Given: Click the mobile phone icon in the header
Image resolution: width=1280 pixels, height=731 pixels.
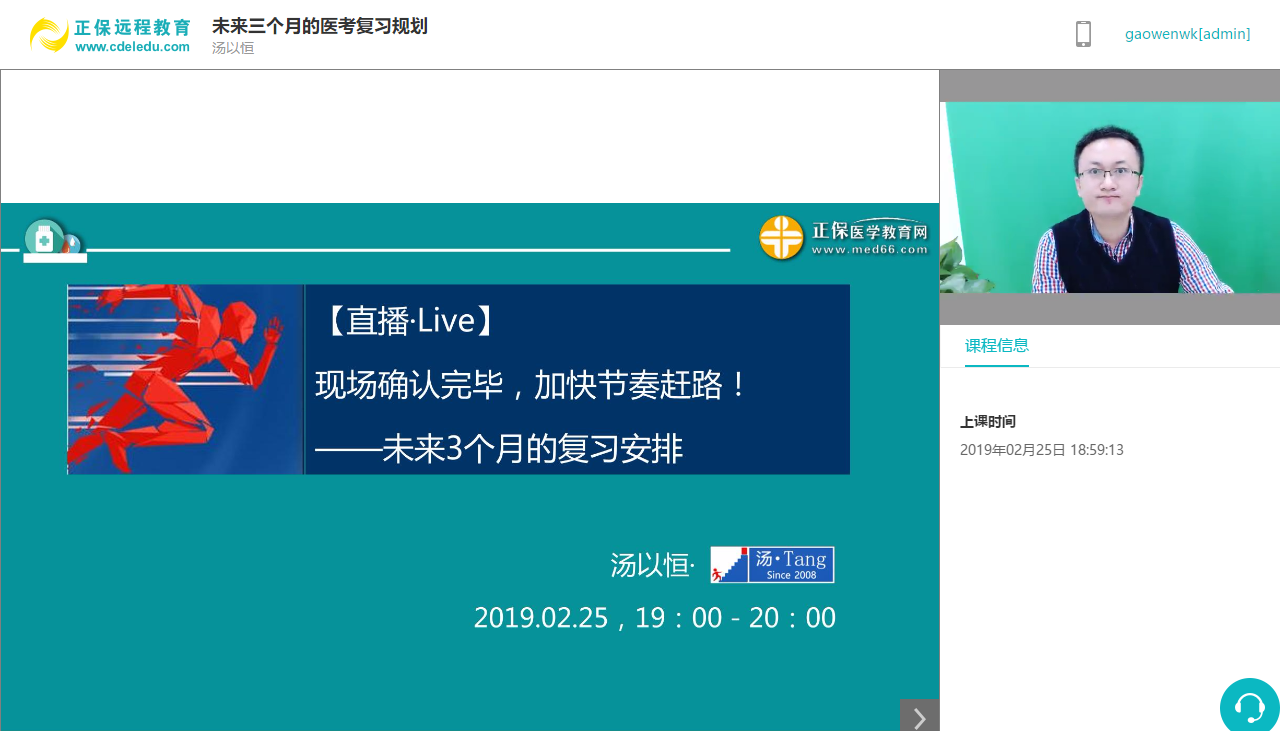Looking at the screenshot, I should click(x=1083, y=33).
